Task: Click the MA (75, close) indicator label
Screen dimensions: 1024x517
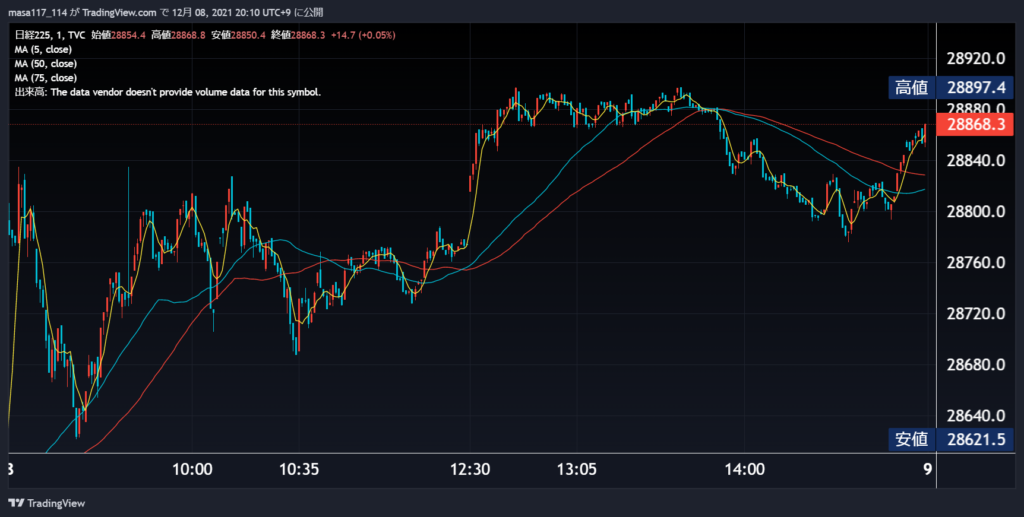Action: 46,78
